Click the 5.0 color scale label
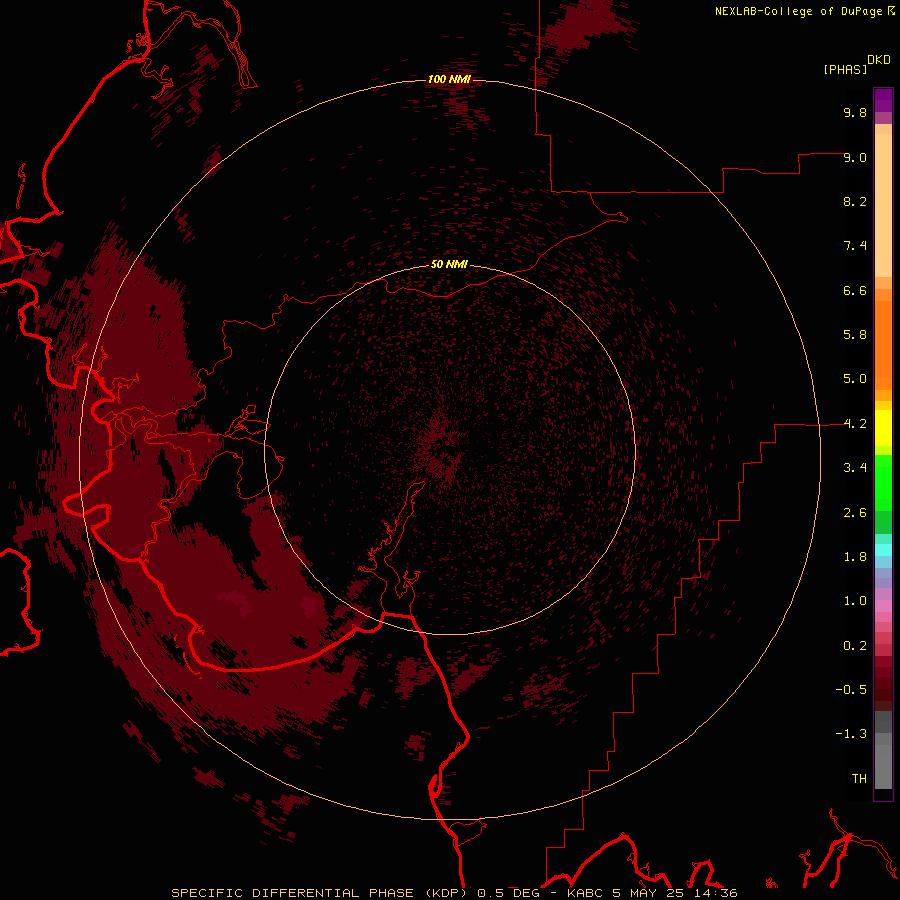900x900 pixels. [x=855, y=379]
